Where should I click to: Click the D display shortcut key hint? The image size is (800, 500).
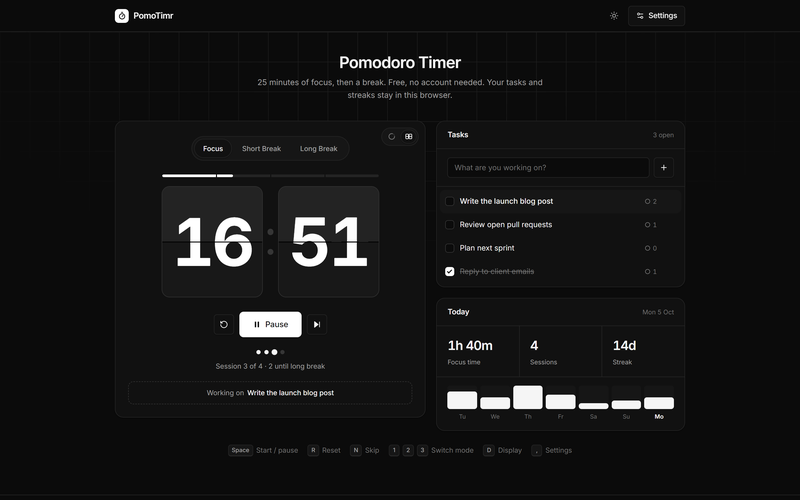[x=489, y=451]
